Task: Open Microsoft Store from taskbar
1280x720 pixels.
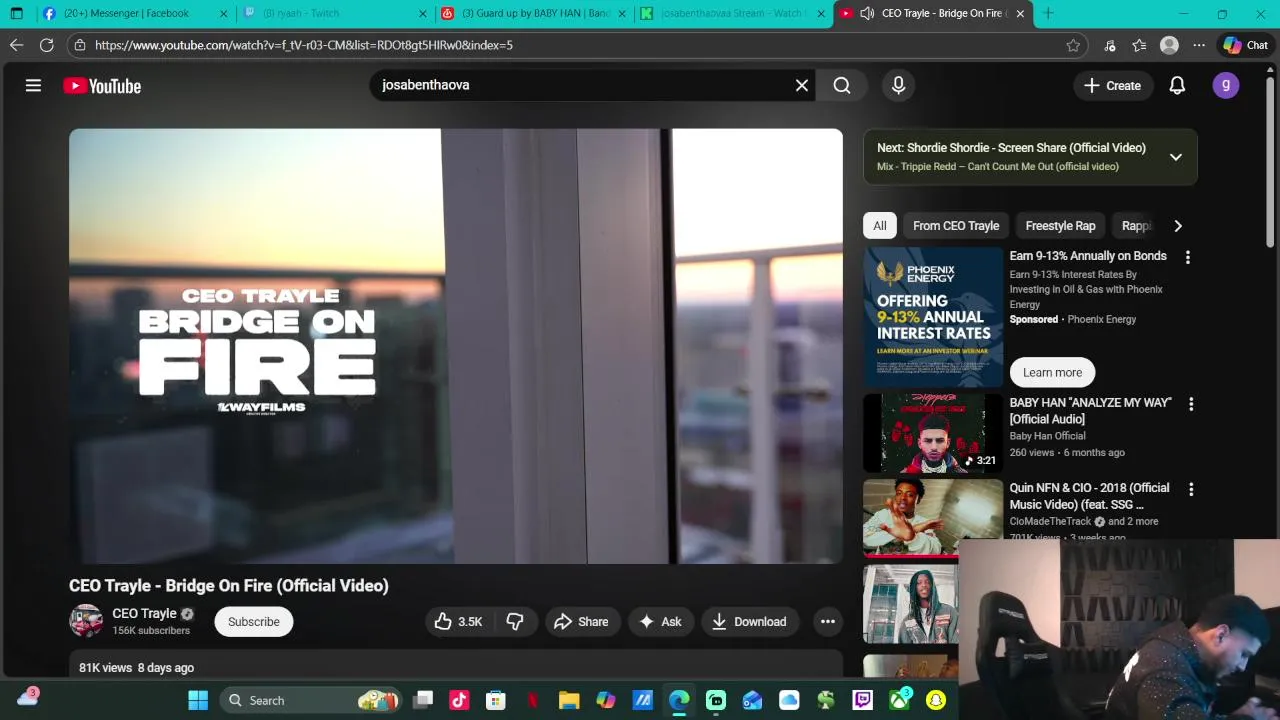Action: point(496,700)
